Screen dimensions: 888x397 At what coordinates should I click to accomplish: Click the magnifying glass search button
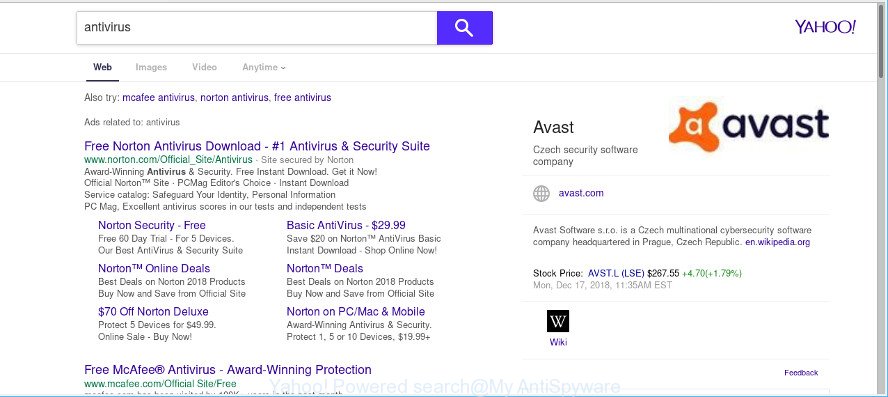(464, 28)
